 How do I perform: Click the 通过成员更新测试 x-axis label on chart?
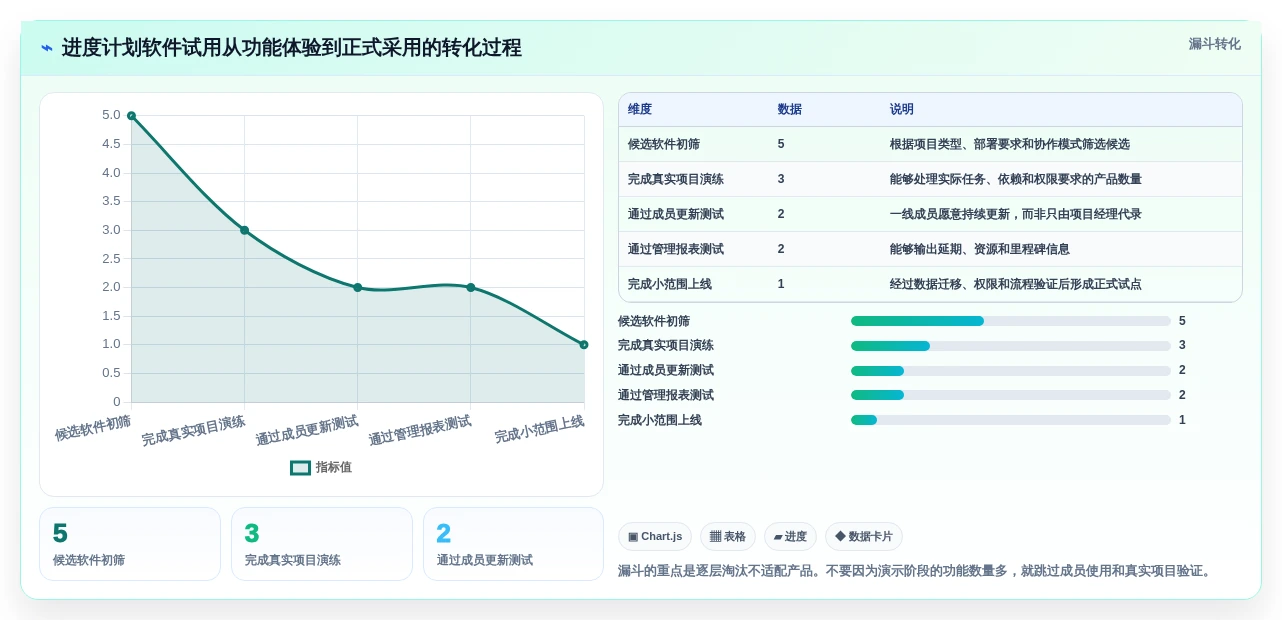307,431
